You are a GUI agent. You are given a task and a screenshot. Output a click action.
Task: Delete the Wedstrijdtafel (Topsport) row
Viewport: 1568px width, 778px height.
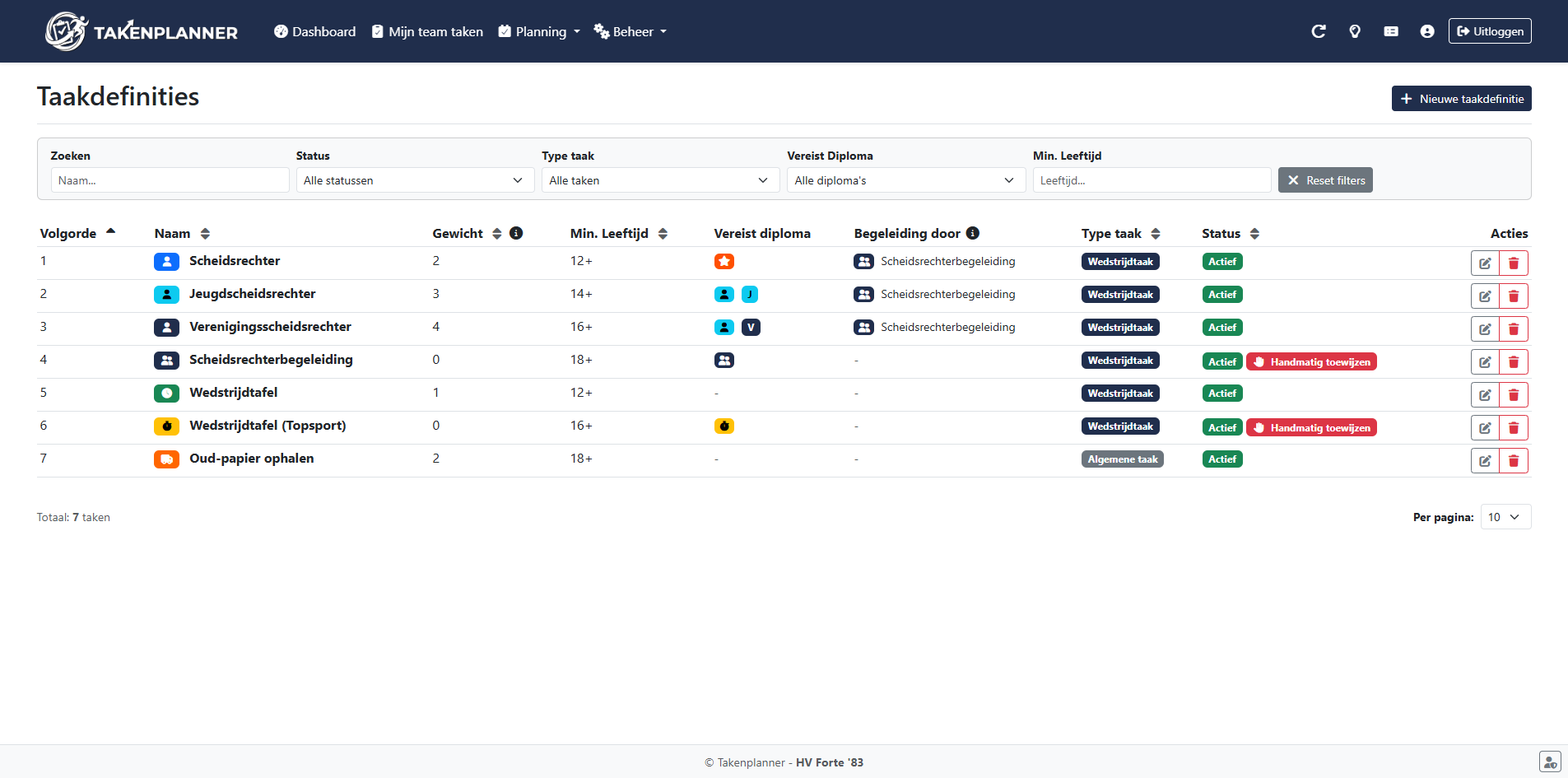(1513, 428)
